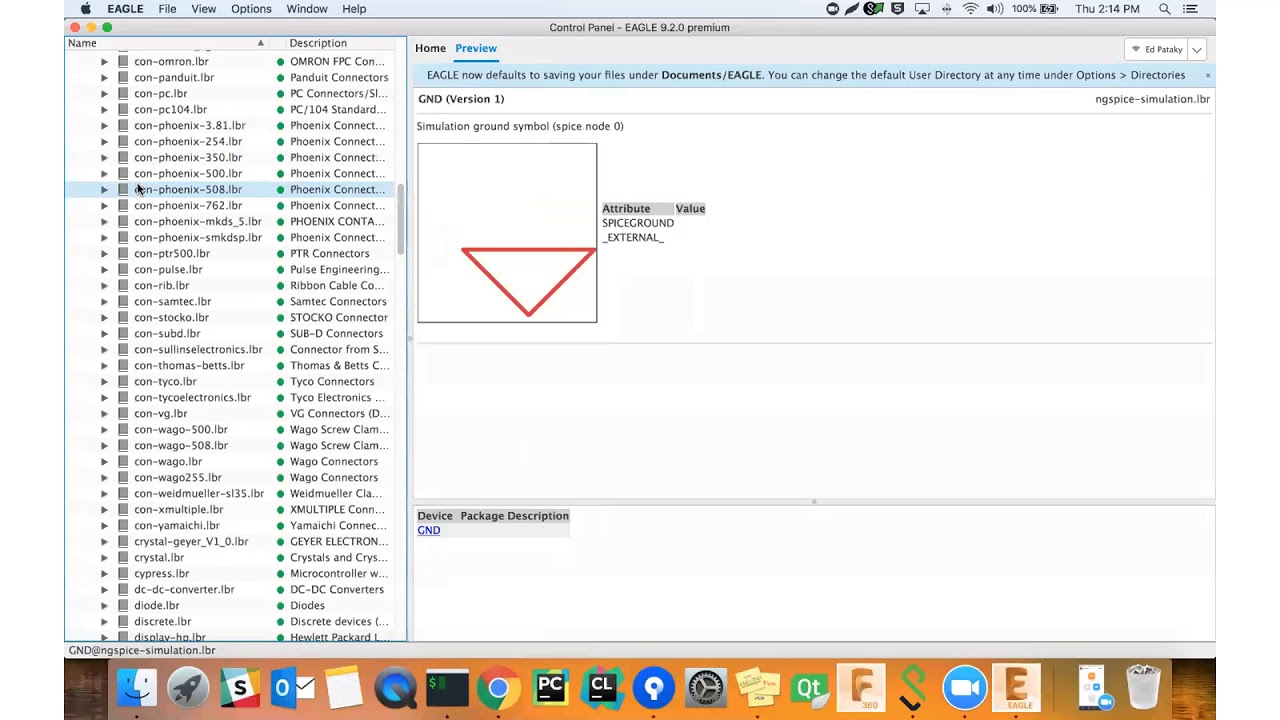The image size is (1280, 720).
Task: Open the dropdown arrow beside Ed Pataky
Action: click(1197, 49)
